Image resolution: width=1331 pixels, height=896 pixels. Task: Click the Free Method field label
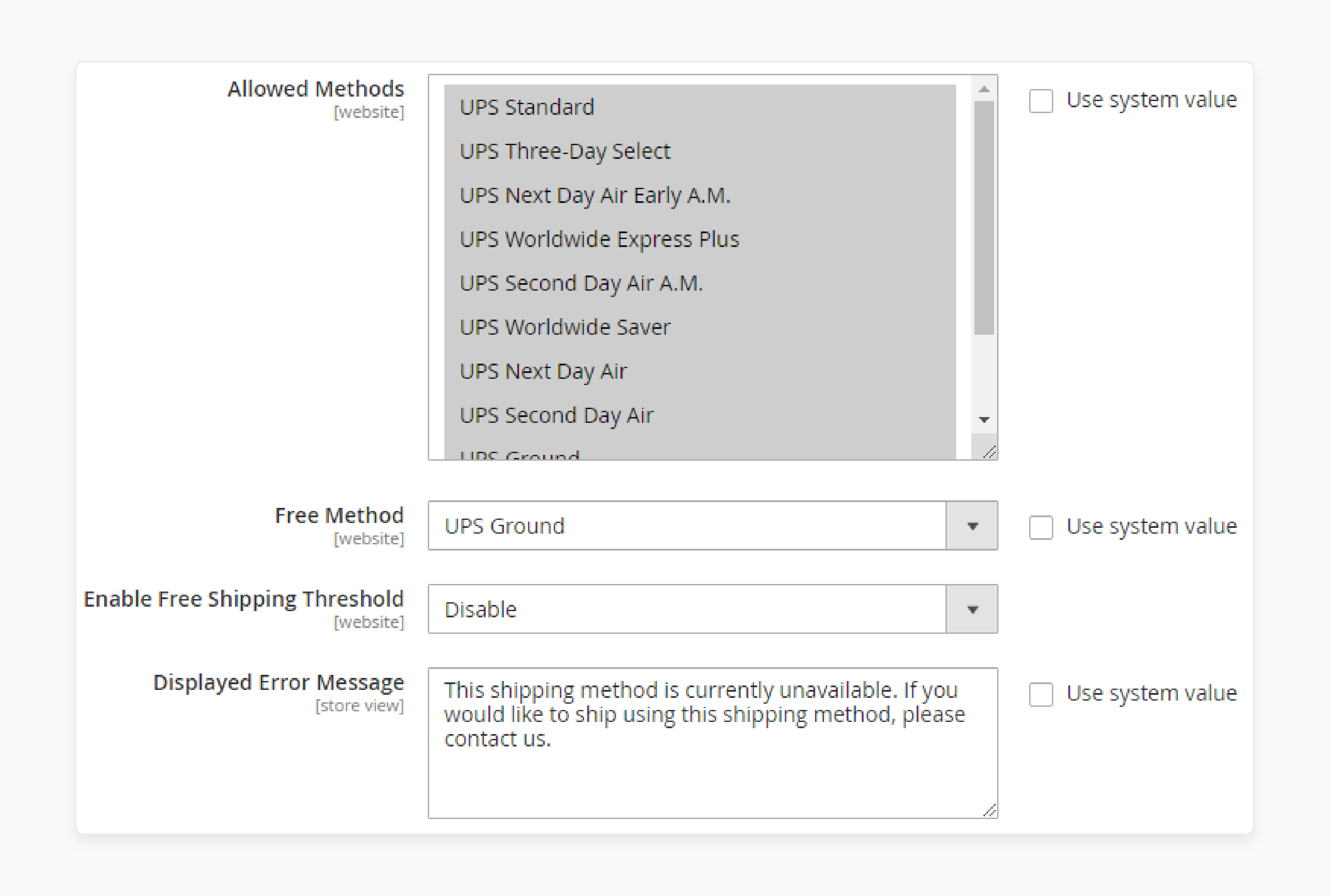coord(340,515)
